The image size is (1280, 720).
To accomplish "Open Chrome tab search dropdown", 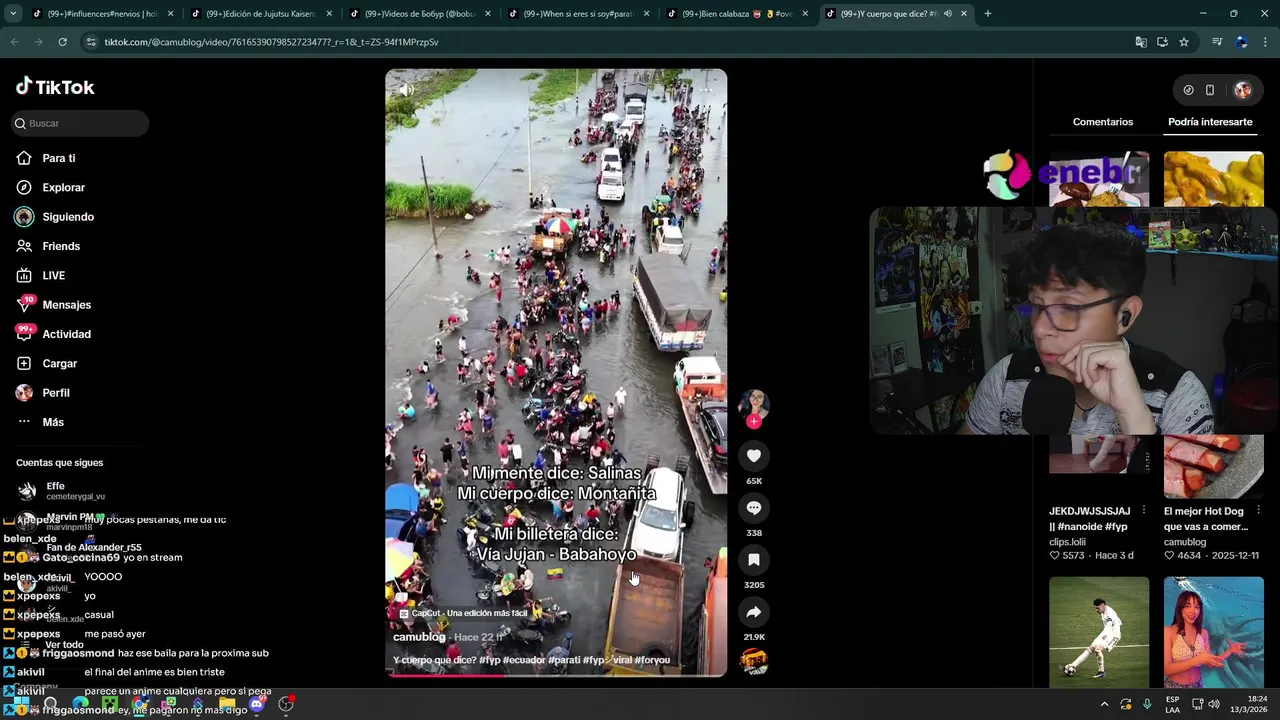I will 13,13.
